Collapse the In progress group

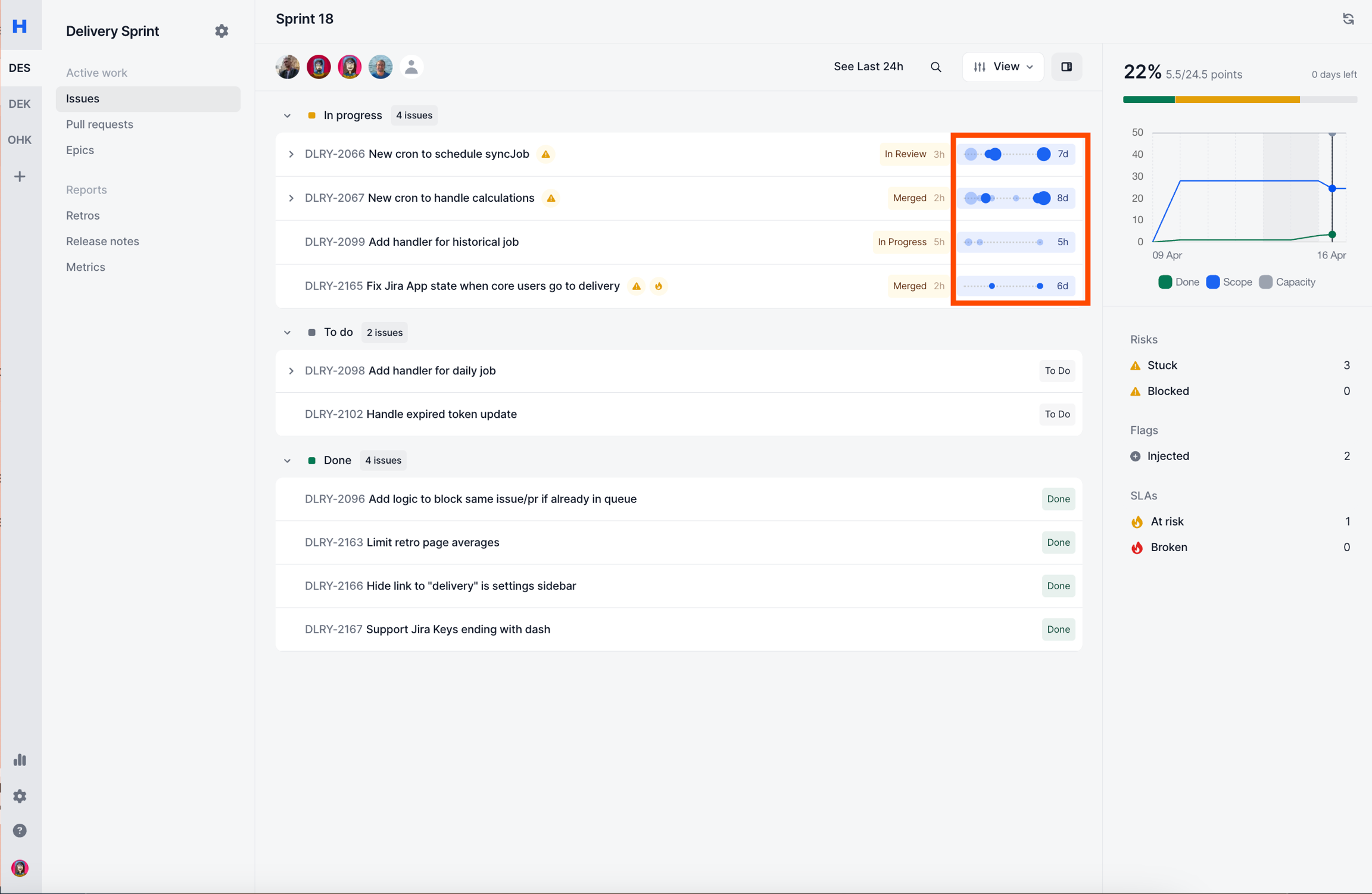click(287, 115)
